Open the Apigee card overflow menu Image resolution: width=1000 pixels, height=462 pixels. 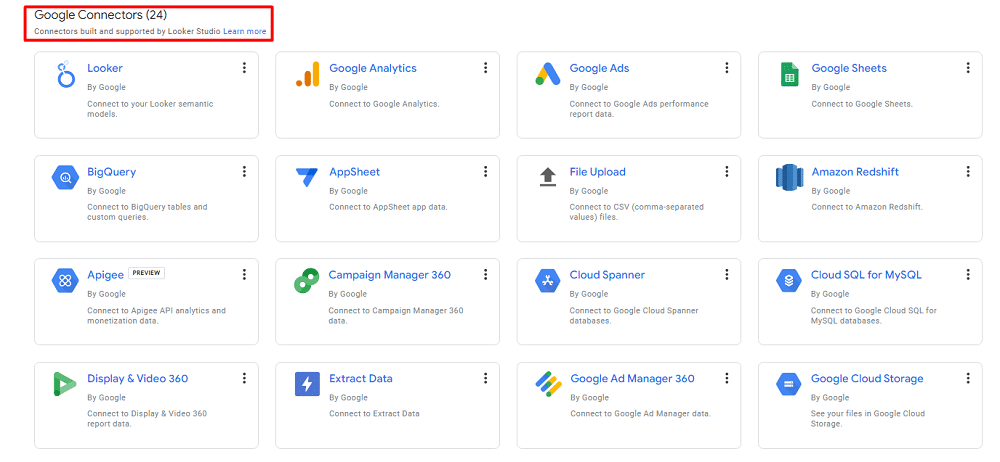coord(244,274)
